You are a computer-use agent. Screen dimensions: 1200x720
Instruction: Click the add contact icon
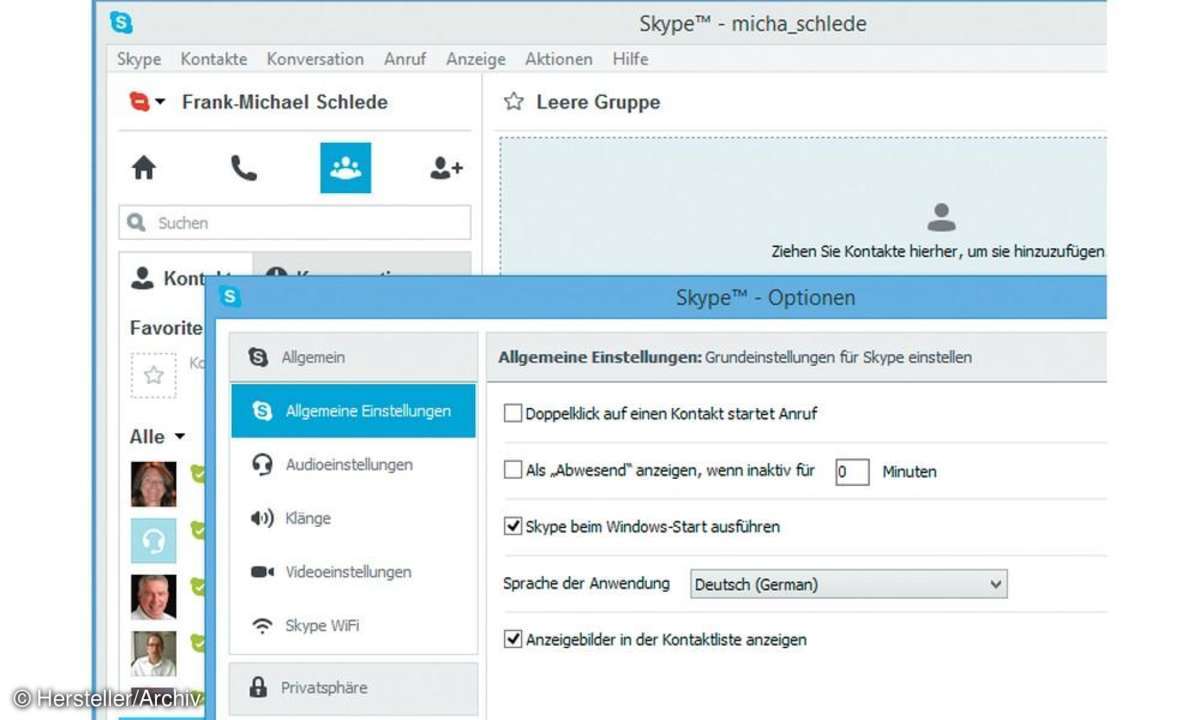click(x=446, y=168)
